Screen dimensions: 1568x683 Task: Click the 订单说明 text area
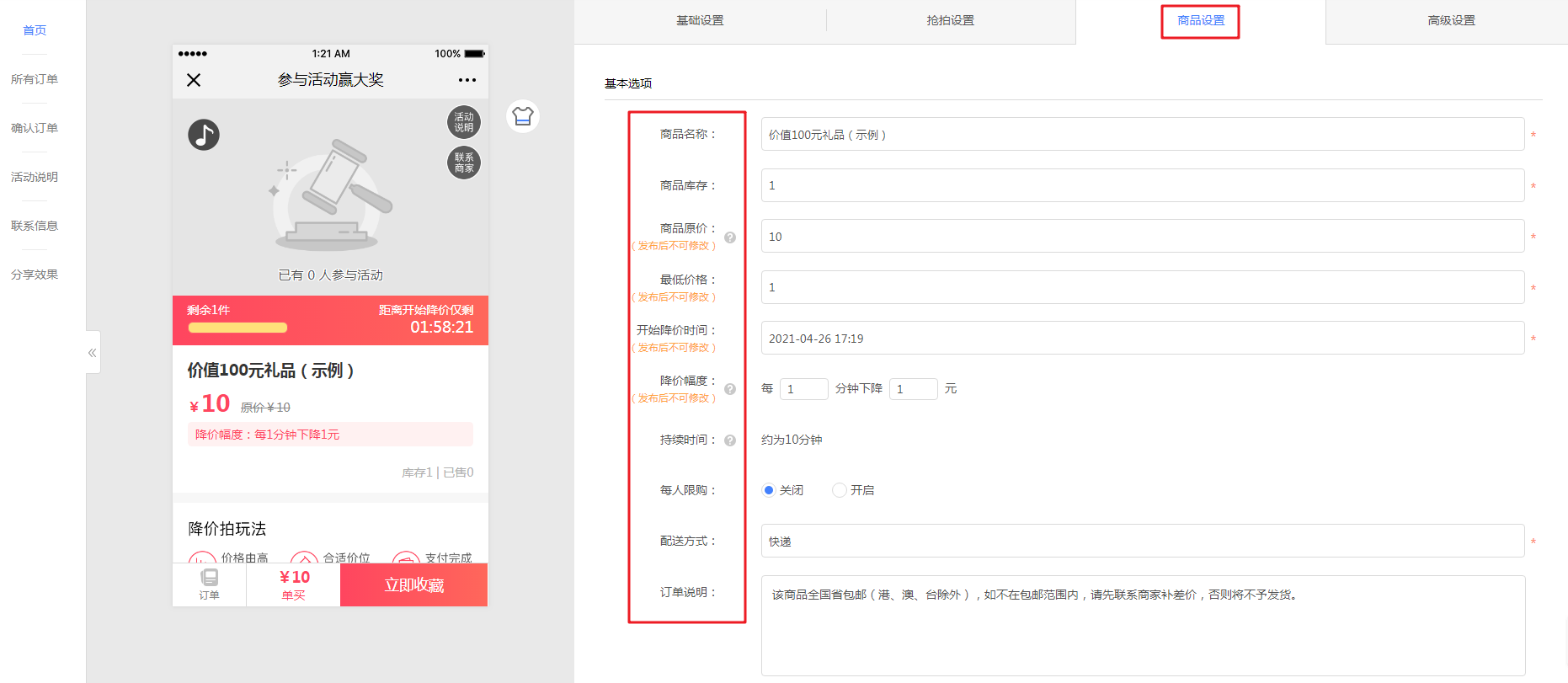click(1143, 626)
